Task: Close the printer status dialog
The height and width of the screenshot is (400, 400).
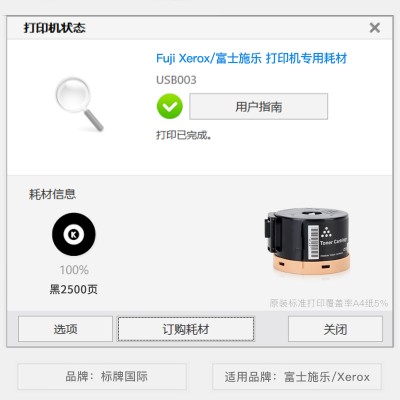Action: pos(375,28)
